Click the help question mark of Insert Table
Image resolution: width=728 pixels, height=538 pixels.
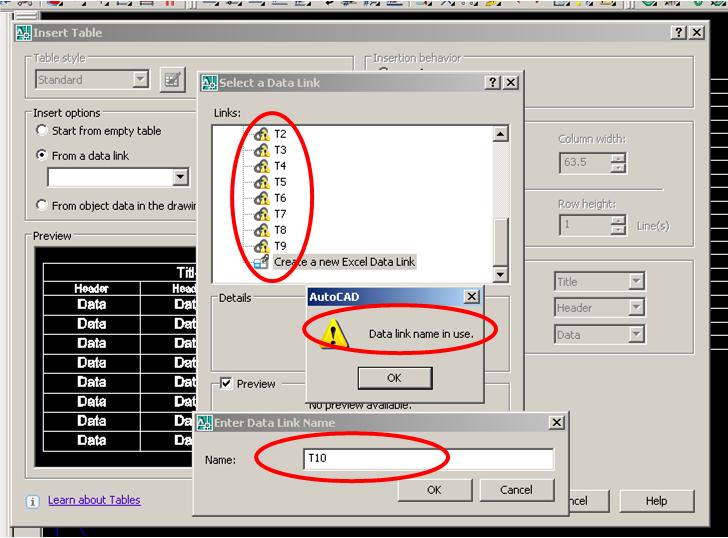[x=678, y=32]
